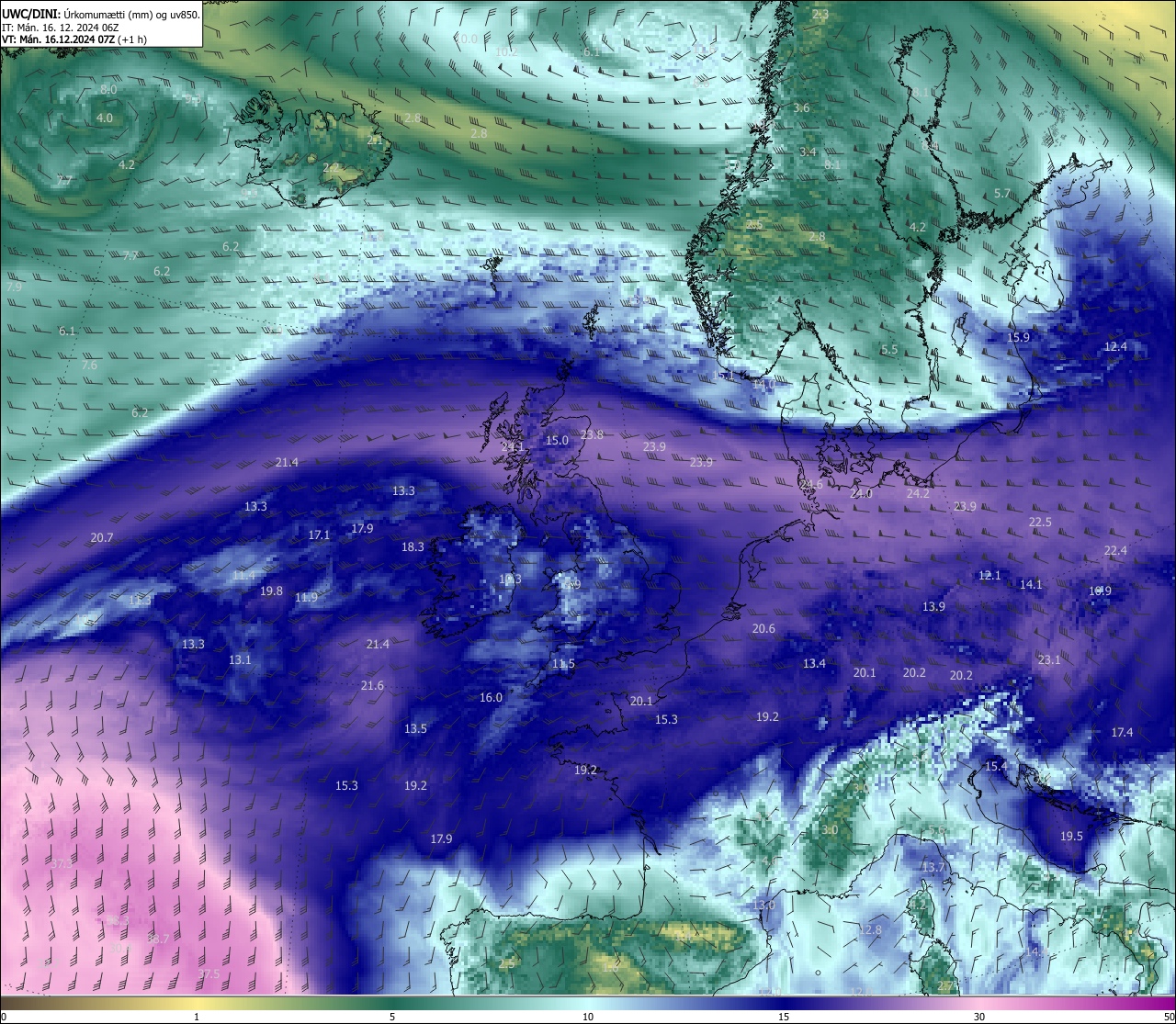Click the initial time 'IT: Mán. 16. 12. 2024 06Z'
Image resolution: width=1176 pixels, height=1024 pixels.
click(x=61, y=27)
